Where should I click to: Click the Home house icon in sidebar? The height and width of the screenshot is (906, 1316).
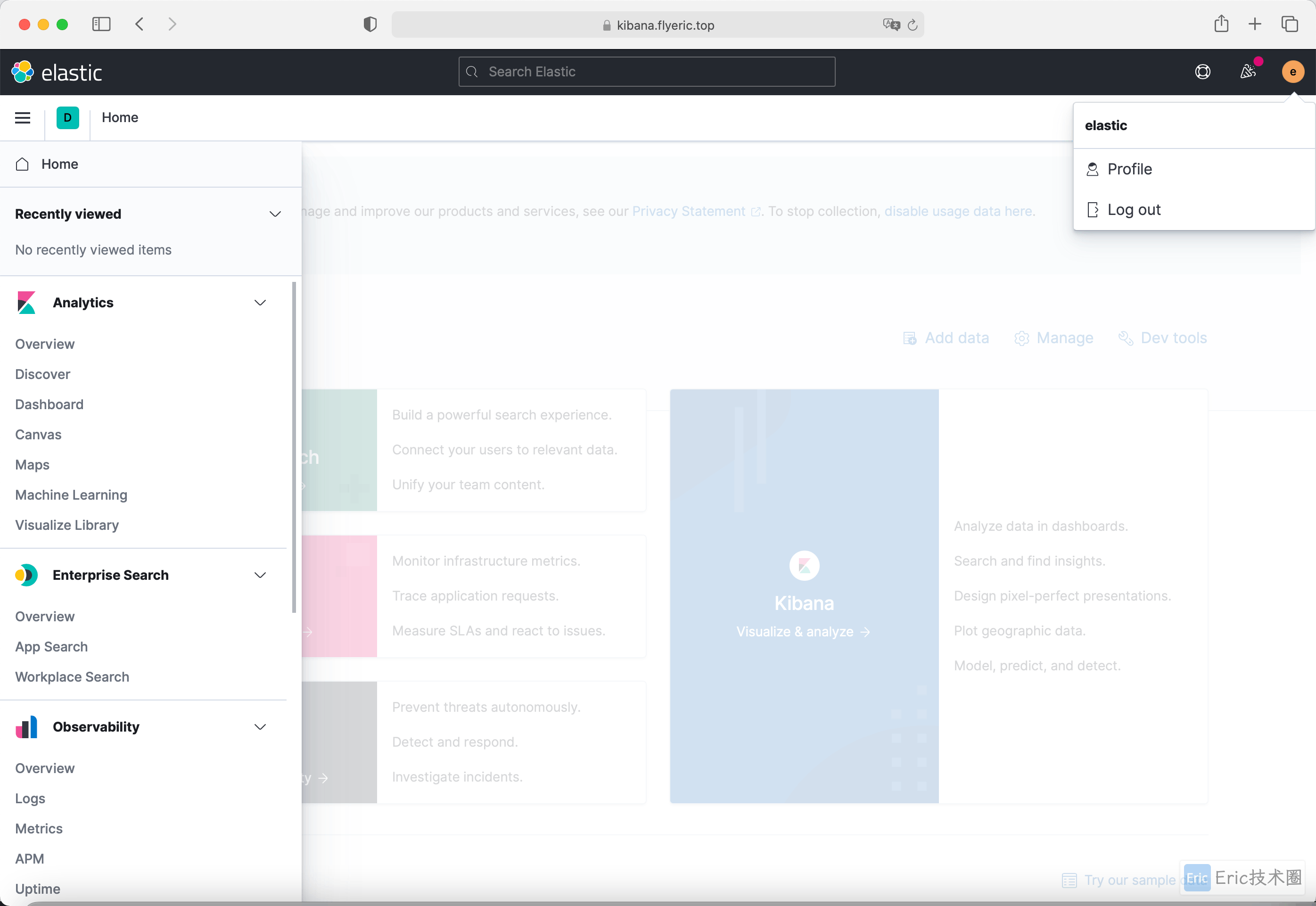[x=22, y=164]
